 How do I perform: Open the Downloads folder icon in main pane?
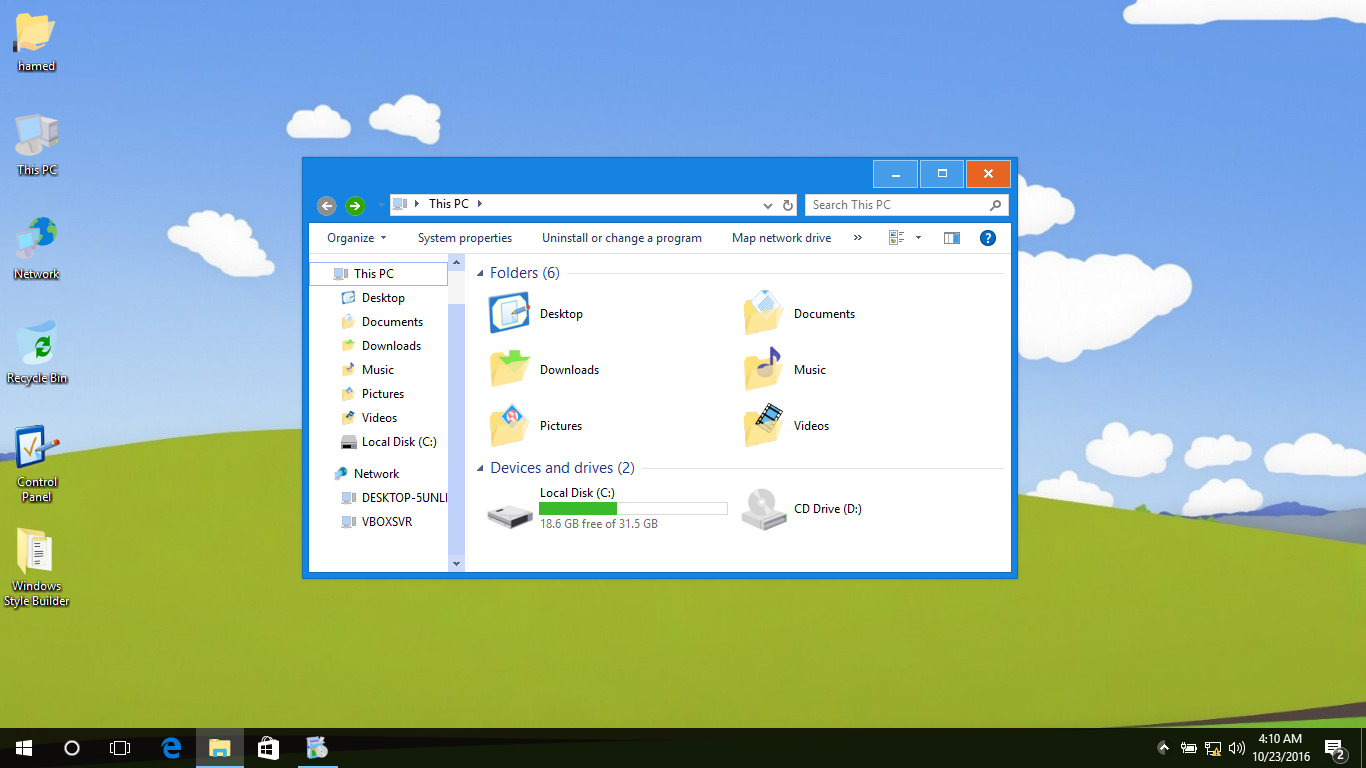click(x=509, y=369)
